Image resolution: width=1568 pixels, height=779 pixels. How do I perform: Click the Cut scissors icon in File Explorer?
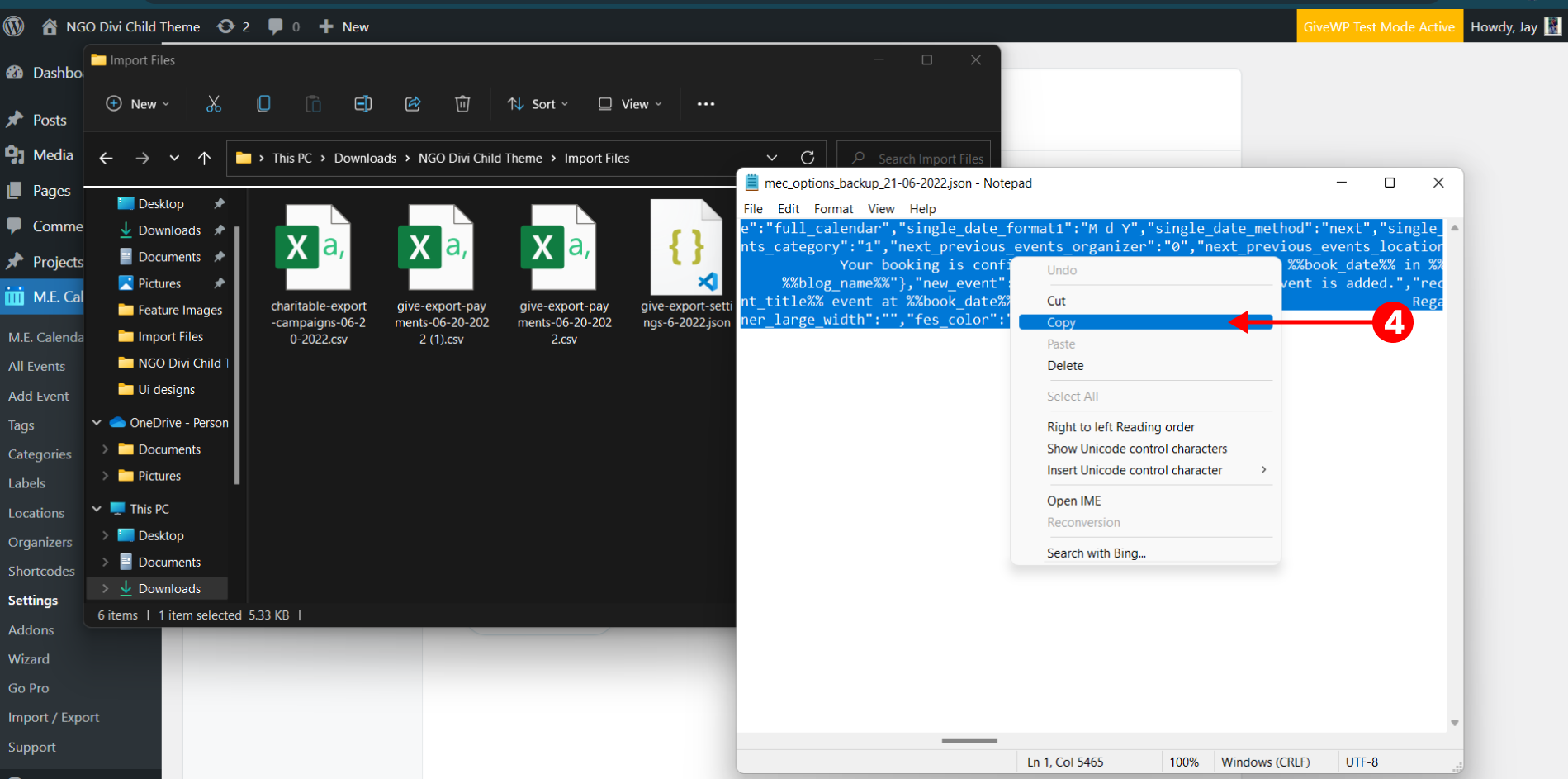pyautogui.click(x=214, y=104)
